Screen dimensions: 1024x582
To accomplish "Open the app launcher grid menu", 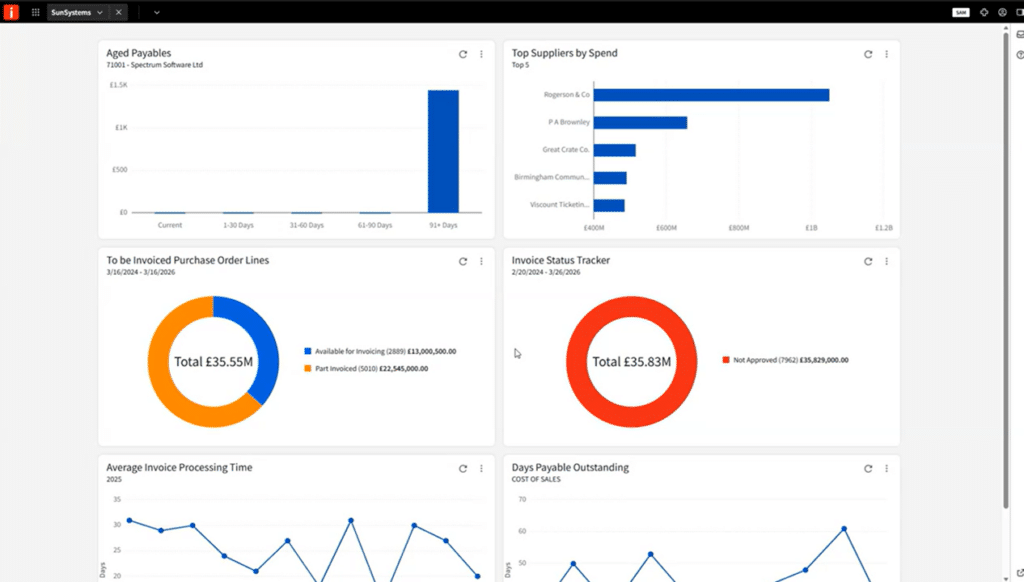I will (x=36, y=12).
